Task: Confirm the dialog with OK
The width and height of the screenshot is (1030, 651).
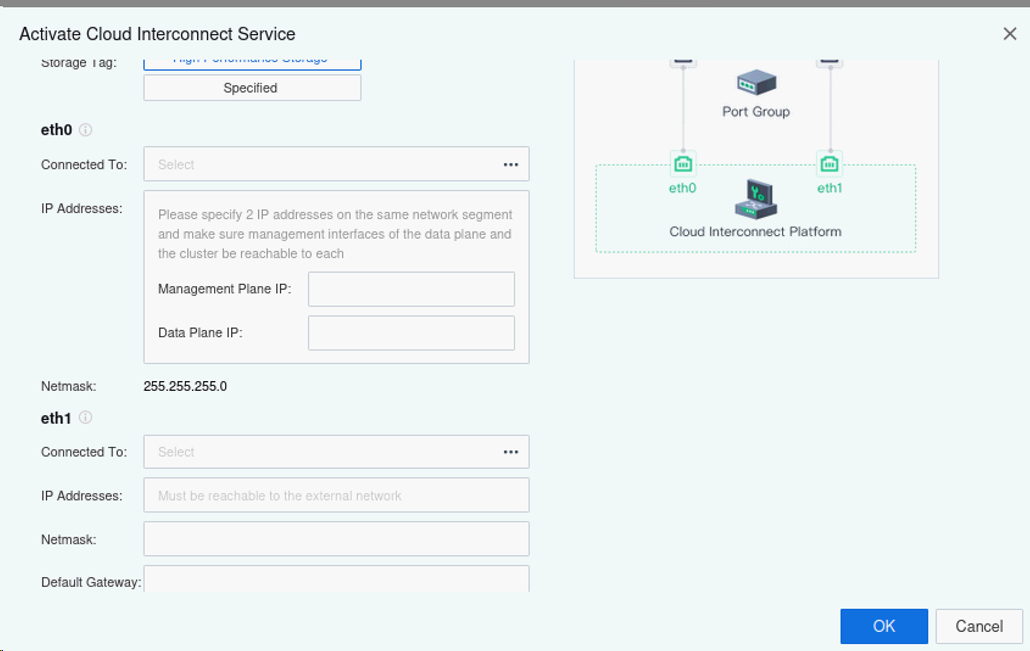Action: (x=884, y=626)
